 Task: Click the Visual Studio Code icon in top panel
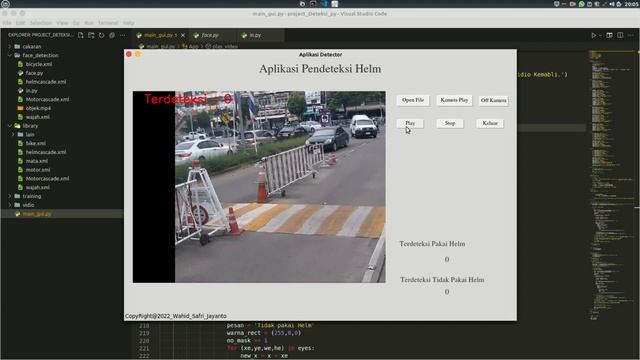coord(324,4)
